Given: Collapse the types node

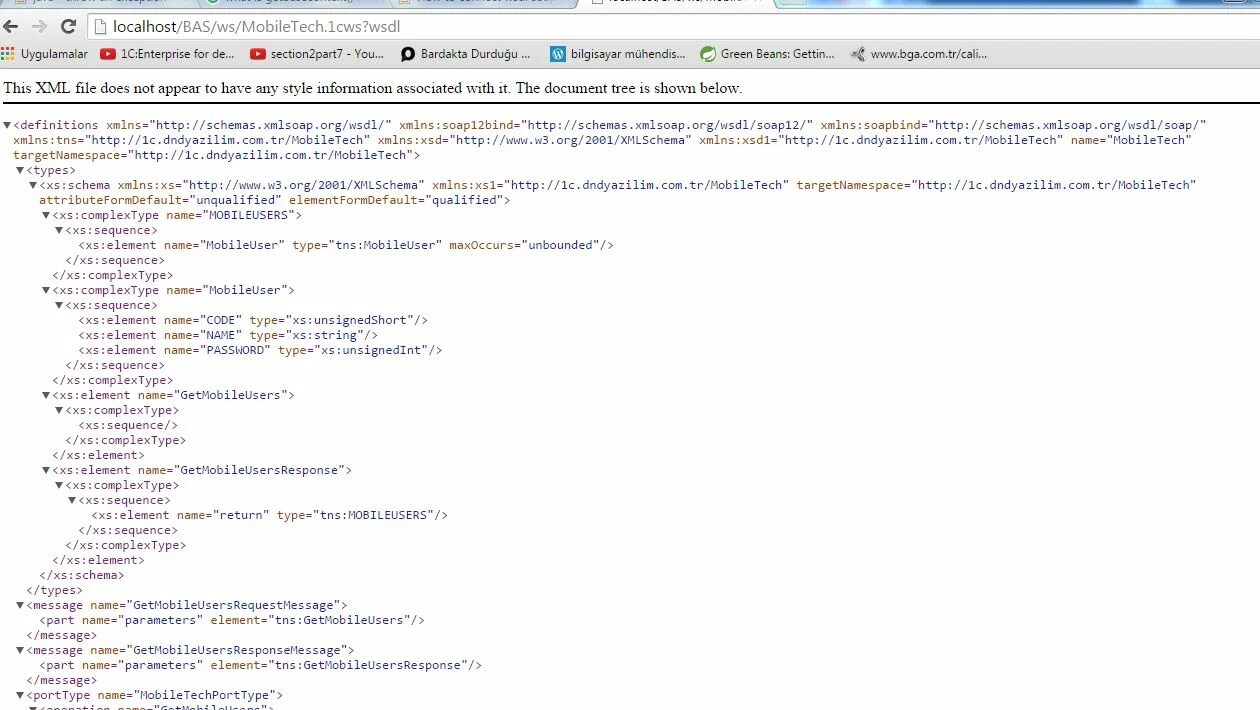Looking at the screenshot, I should tap(21, 170).
